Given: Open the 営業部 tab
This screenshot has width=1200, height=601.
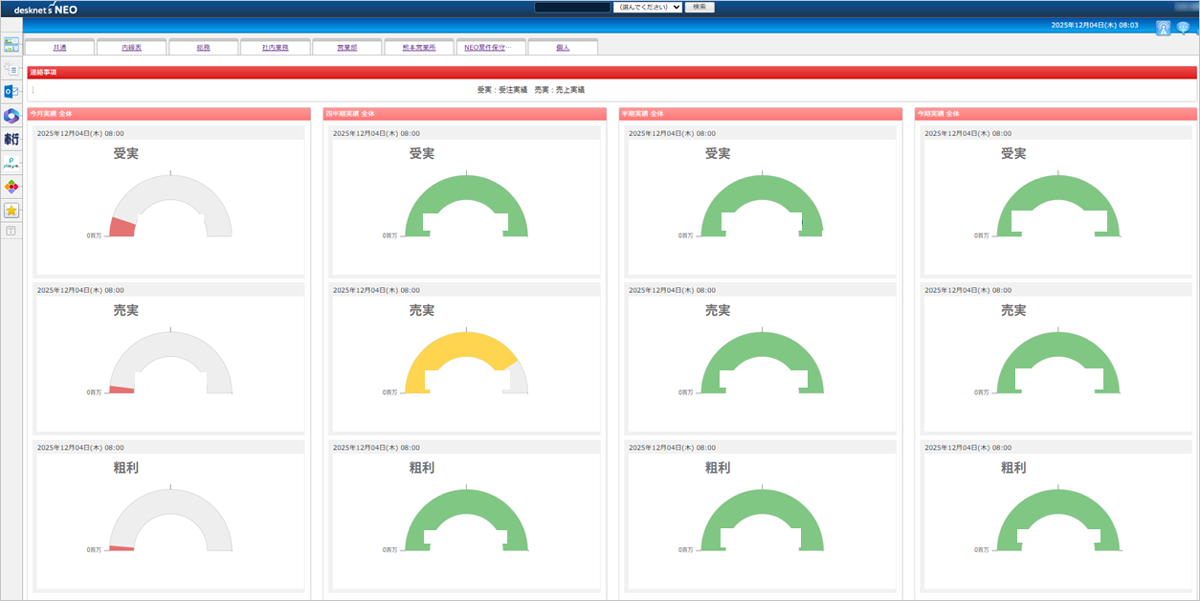Looking at the screenshot, I should click(347, 47).
